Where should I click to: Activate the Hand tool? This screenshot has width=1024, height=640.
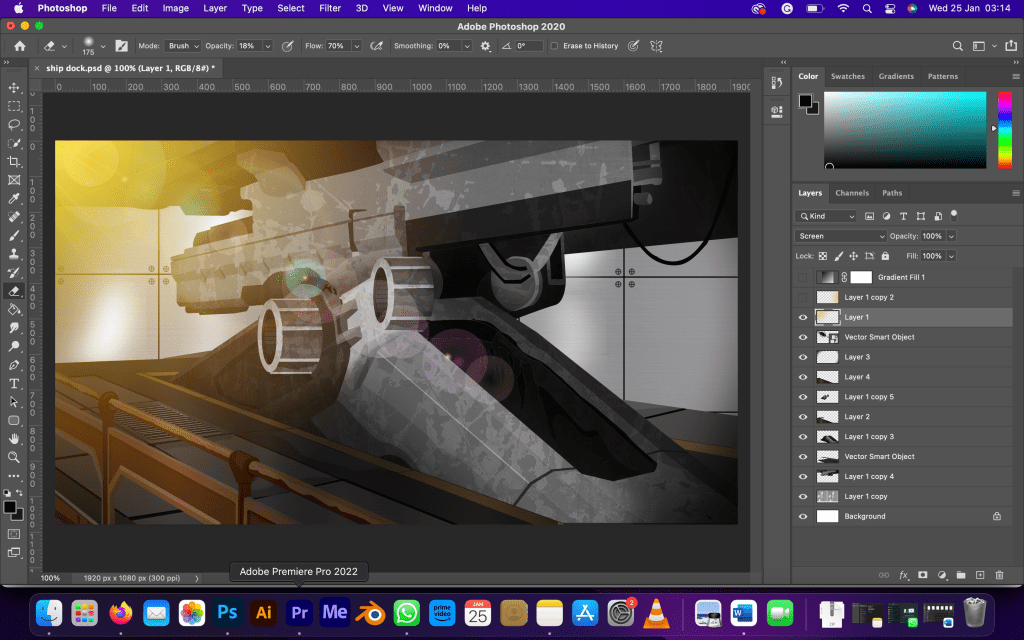(x=14, y=438)
